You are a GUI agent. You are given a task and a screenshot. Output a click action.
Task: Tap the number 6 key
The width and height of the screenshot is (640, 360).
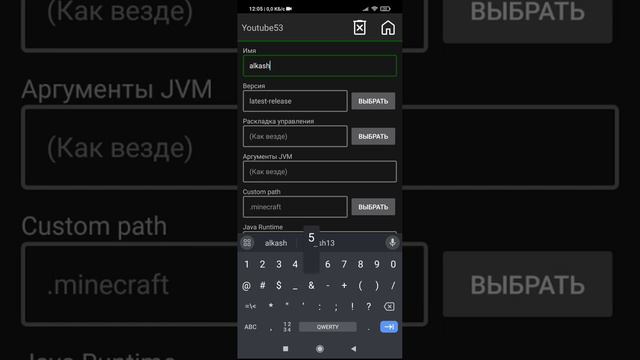click(x=327, y=264)
